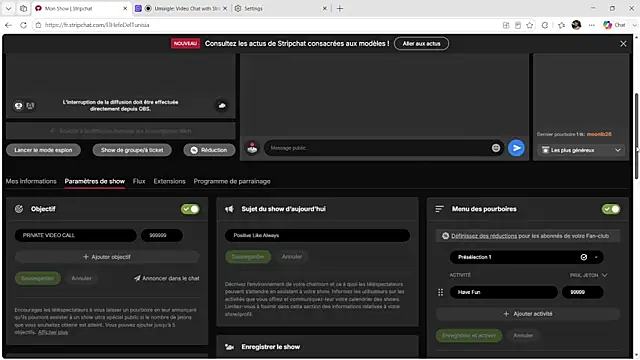The height and width of the screenshot is (360, 640).
Task: Click the split screen icon in address bar
Action: point(506,25)
